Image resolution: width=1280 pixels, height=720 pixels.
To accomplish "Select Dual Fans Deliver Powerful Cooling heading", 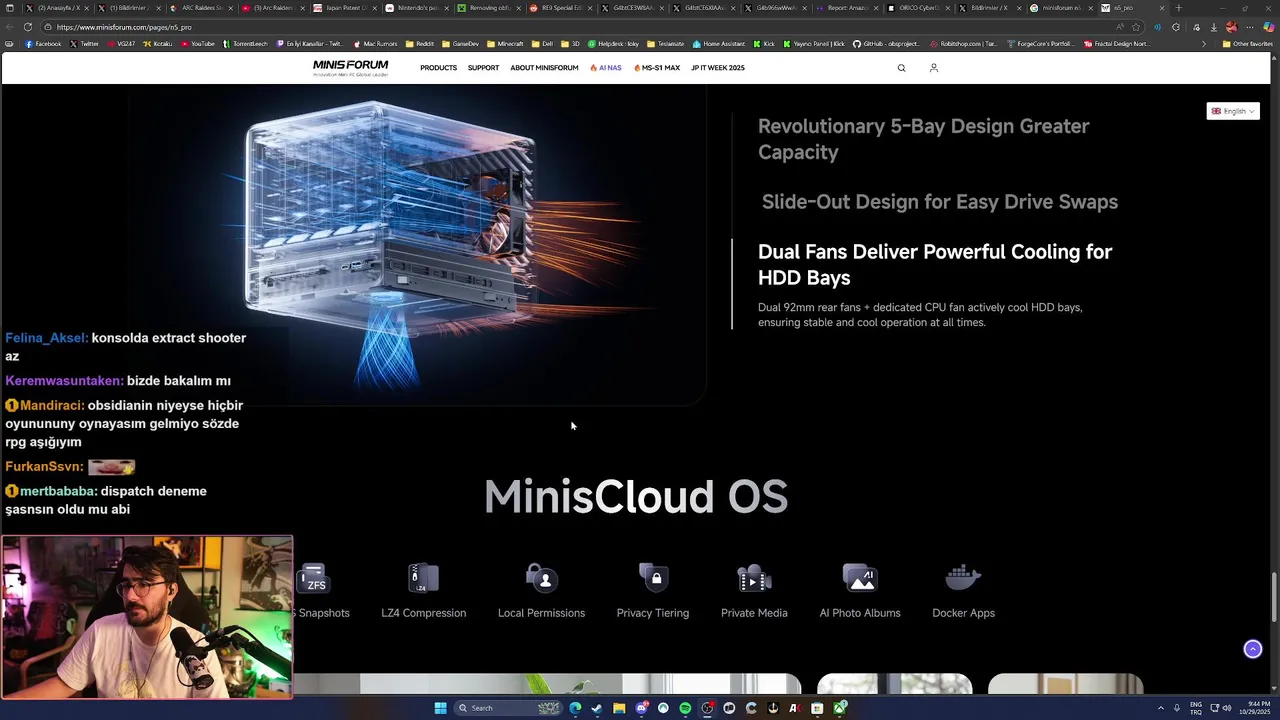I will (935, 265).
